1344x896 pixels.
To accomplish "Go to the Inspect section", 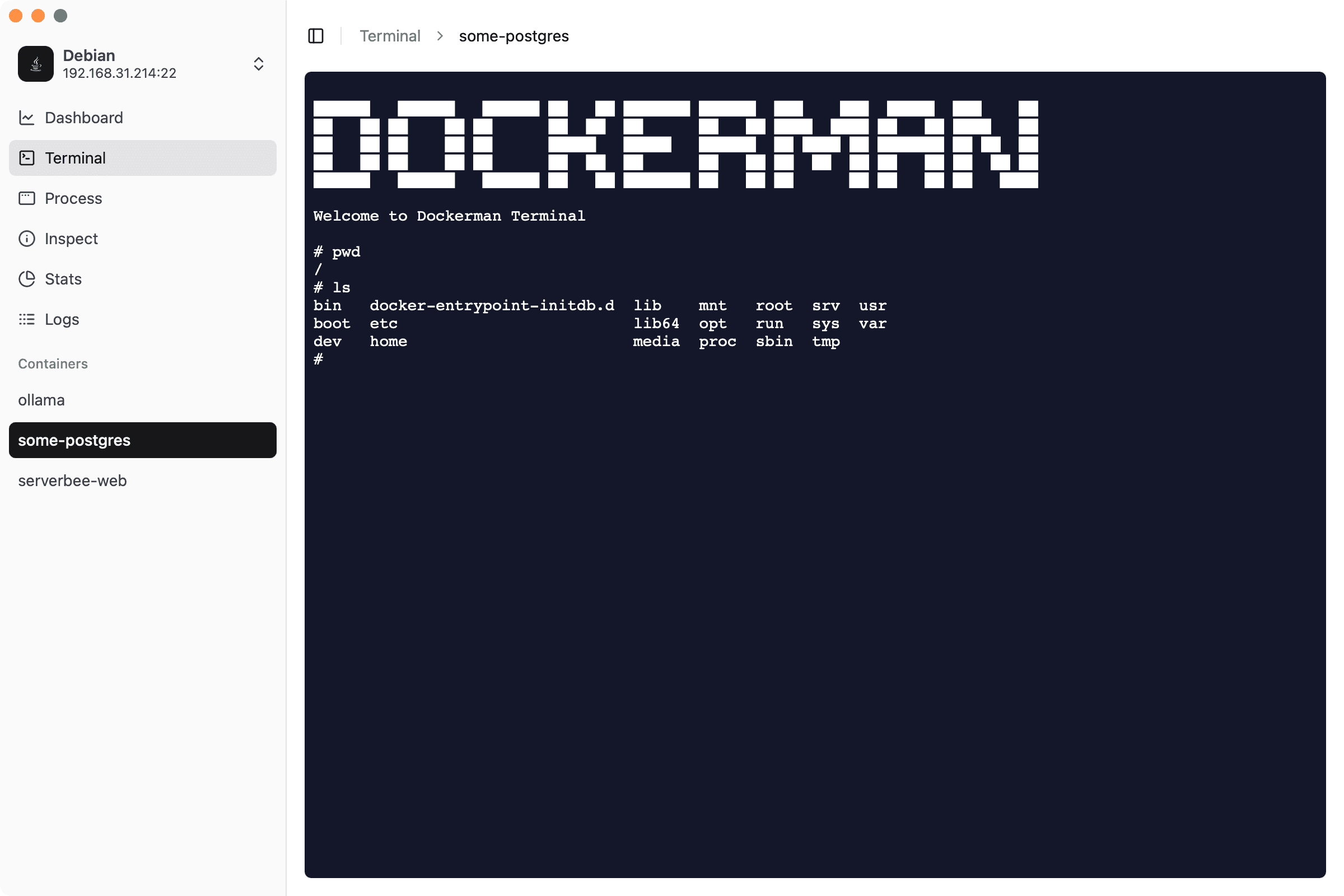I will [x=72, y=239].
